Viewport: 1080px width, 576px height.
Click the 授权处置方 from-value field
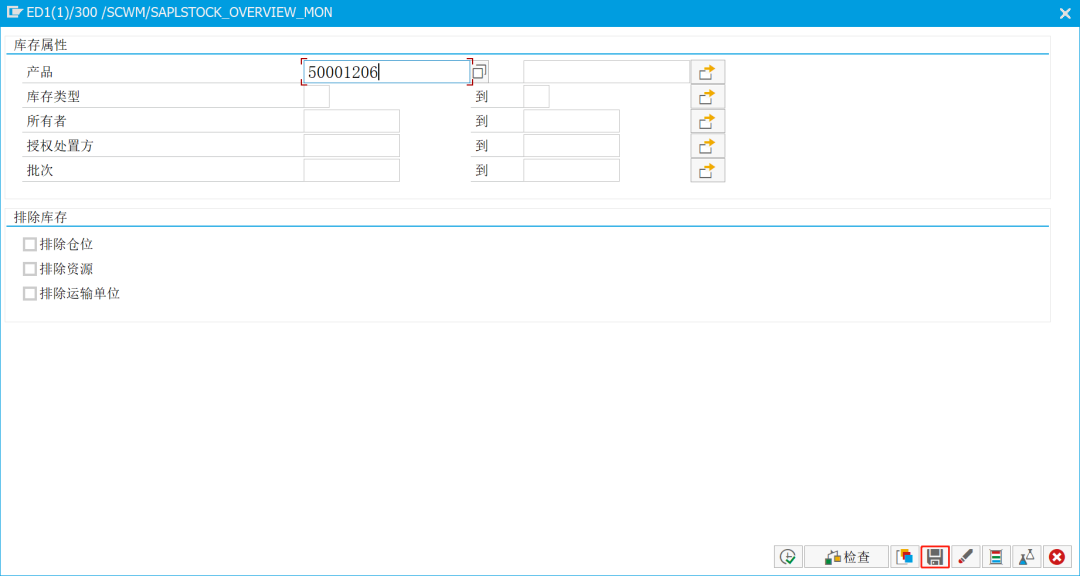coord(351,146)
